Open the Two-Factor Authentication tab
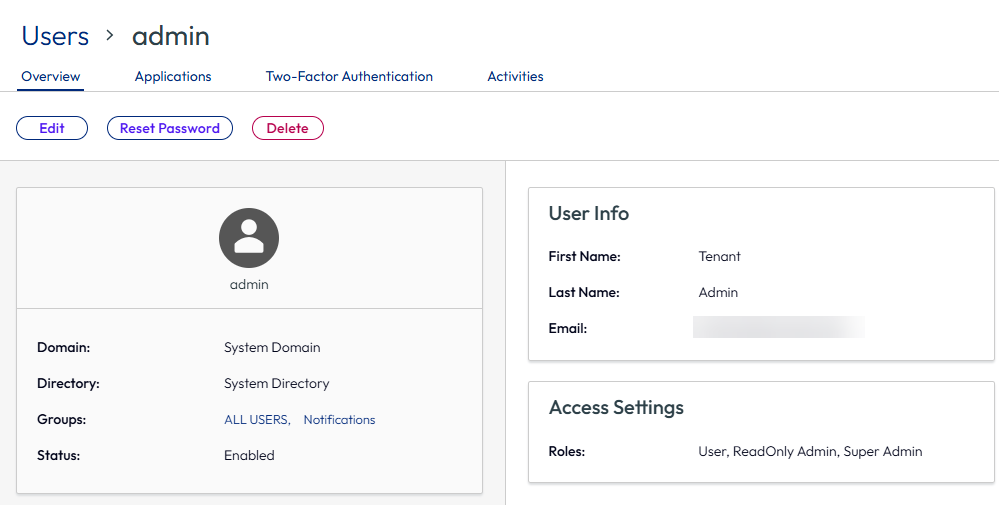The width and height of the screenshot is (999, 505). [349, 76]
